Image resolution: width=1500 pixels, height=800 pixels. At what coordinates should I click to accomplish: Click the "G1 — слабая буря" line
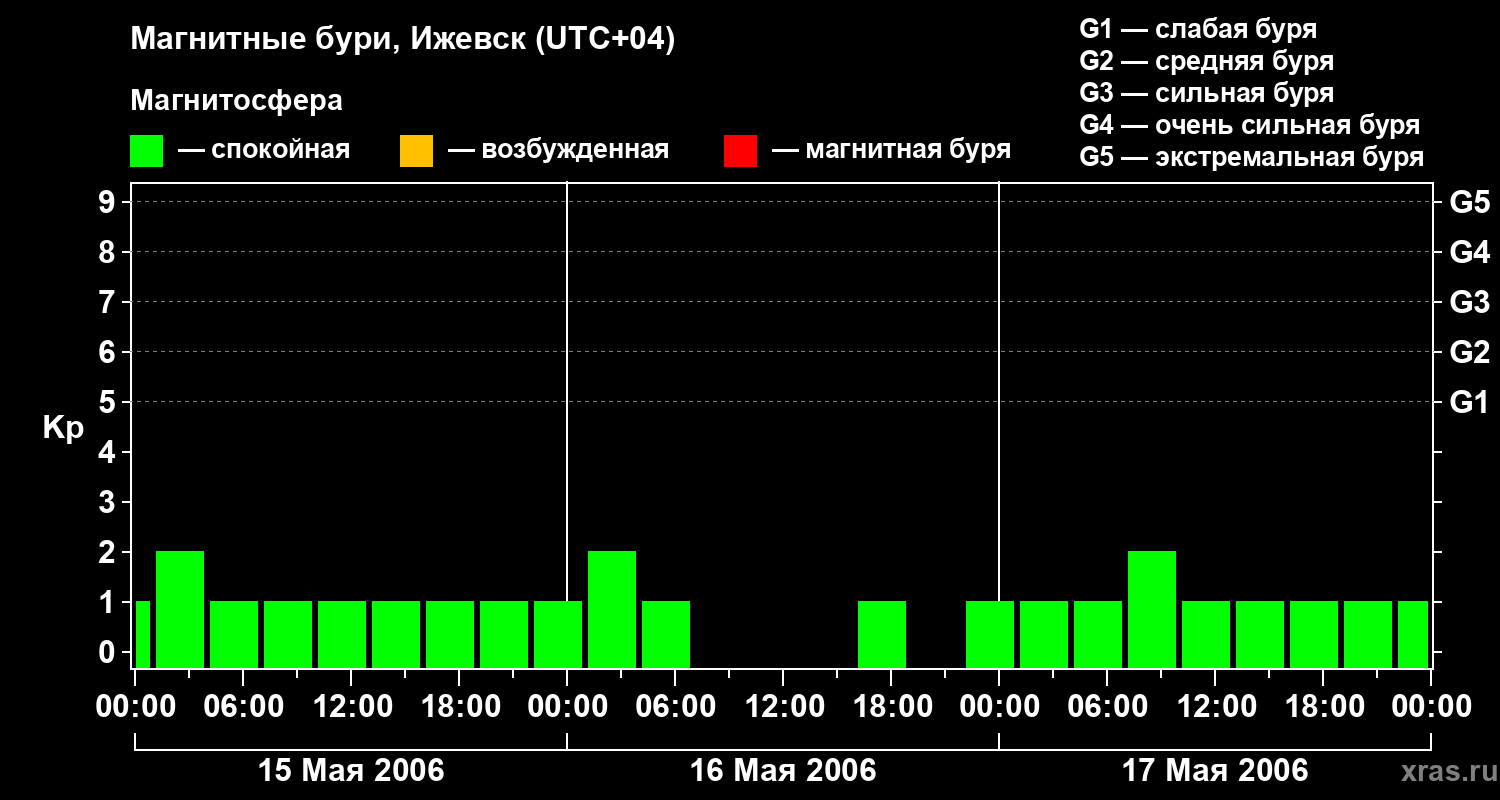coord(1198,29)
